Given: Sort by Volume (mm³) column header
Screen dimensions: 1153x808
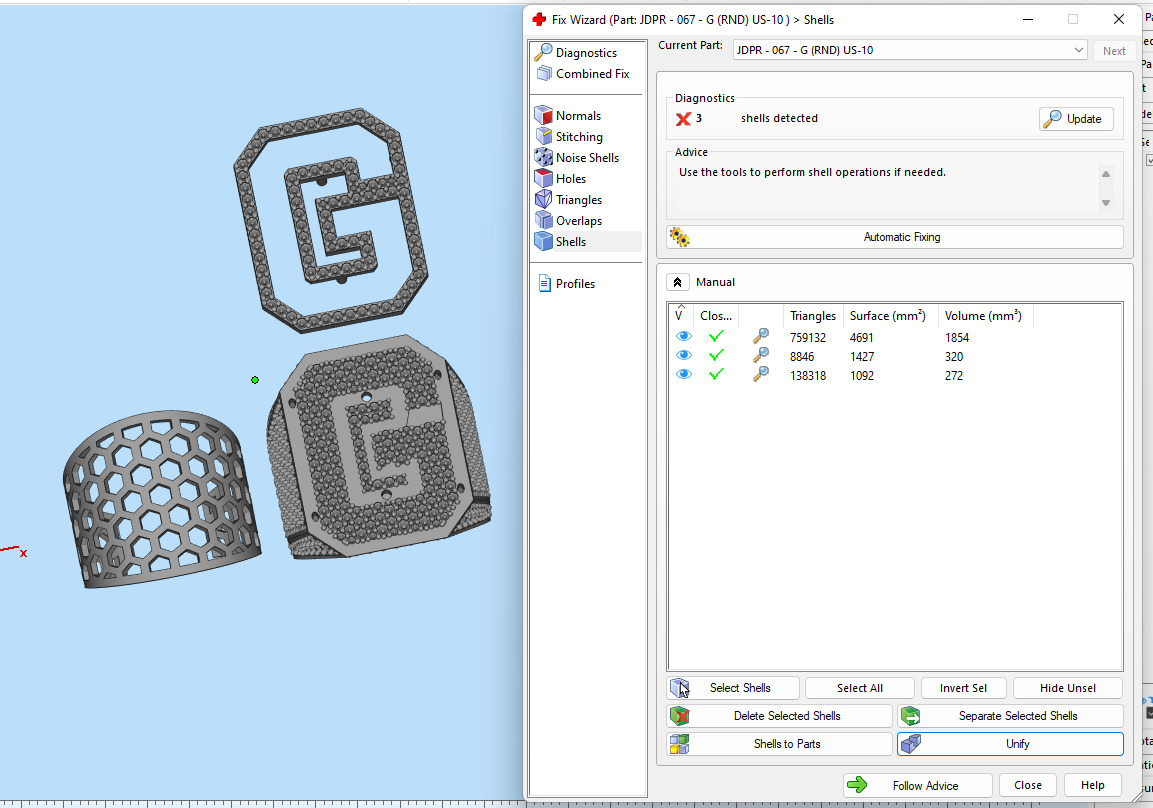Looking at the screenshot, I should click(x=983, y=315).
